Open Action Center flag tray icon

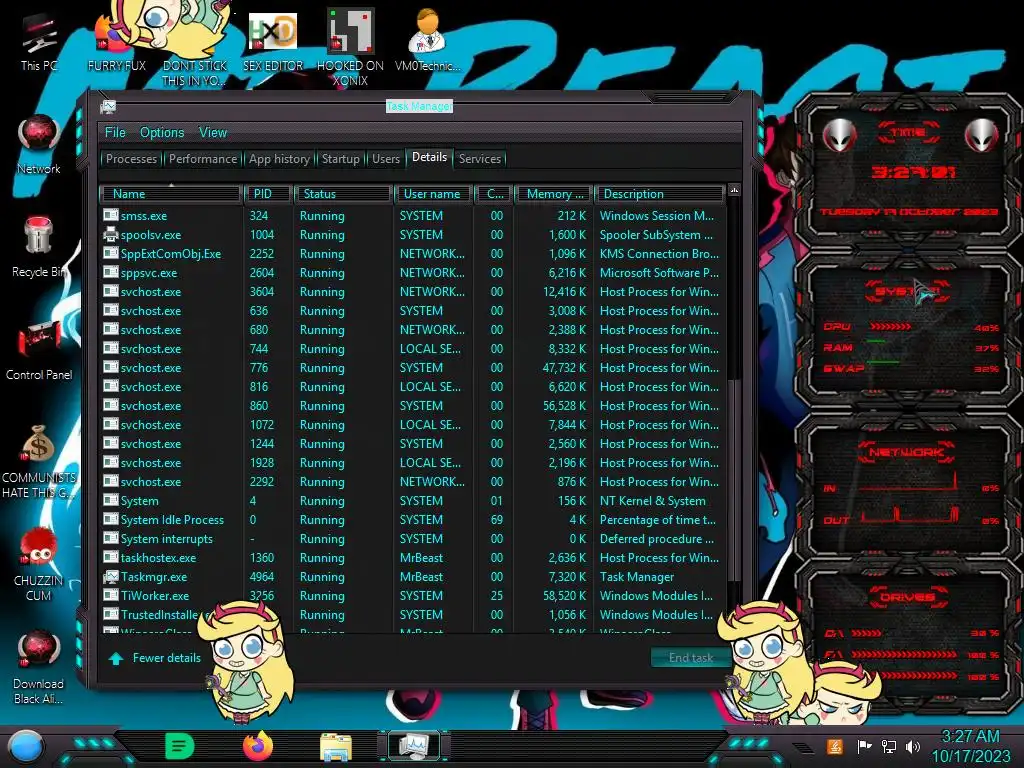[865, 746]
